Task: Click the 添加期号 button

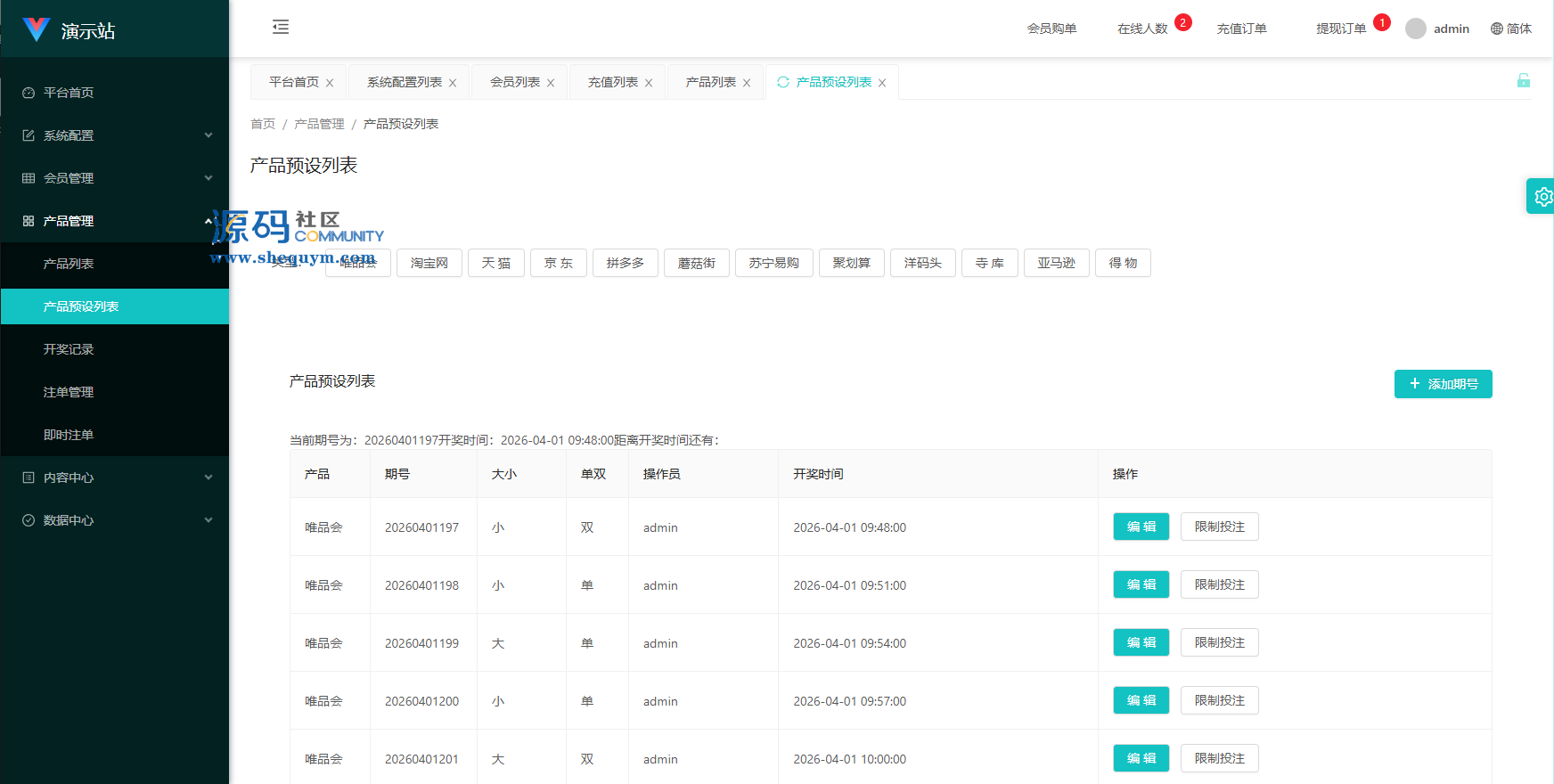Action: (x=1443, y=384)
